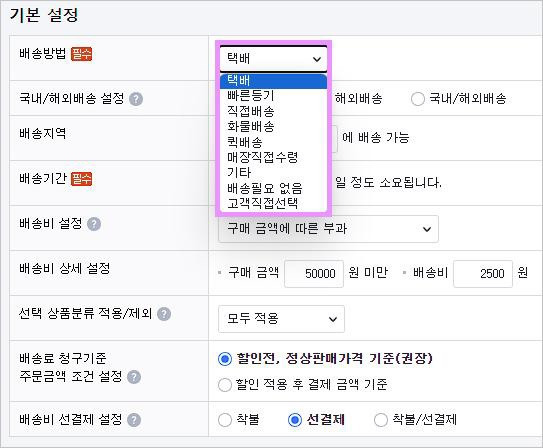This screenshot has width=543, height=448.
Task: Select 착불 payment option
Action: coord(224,420)
